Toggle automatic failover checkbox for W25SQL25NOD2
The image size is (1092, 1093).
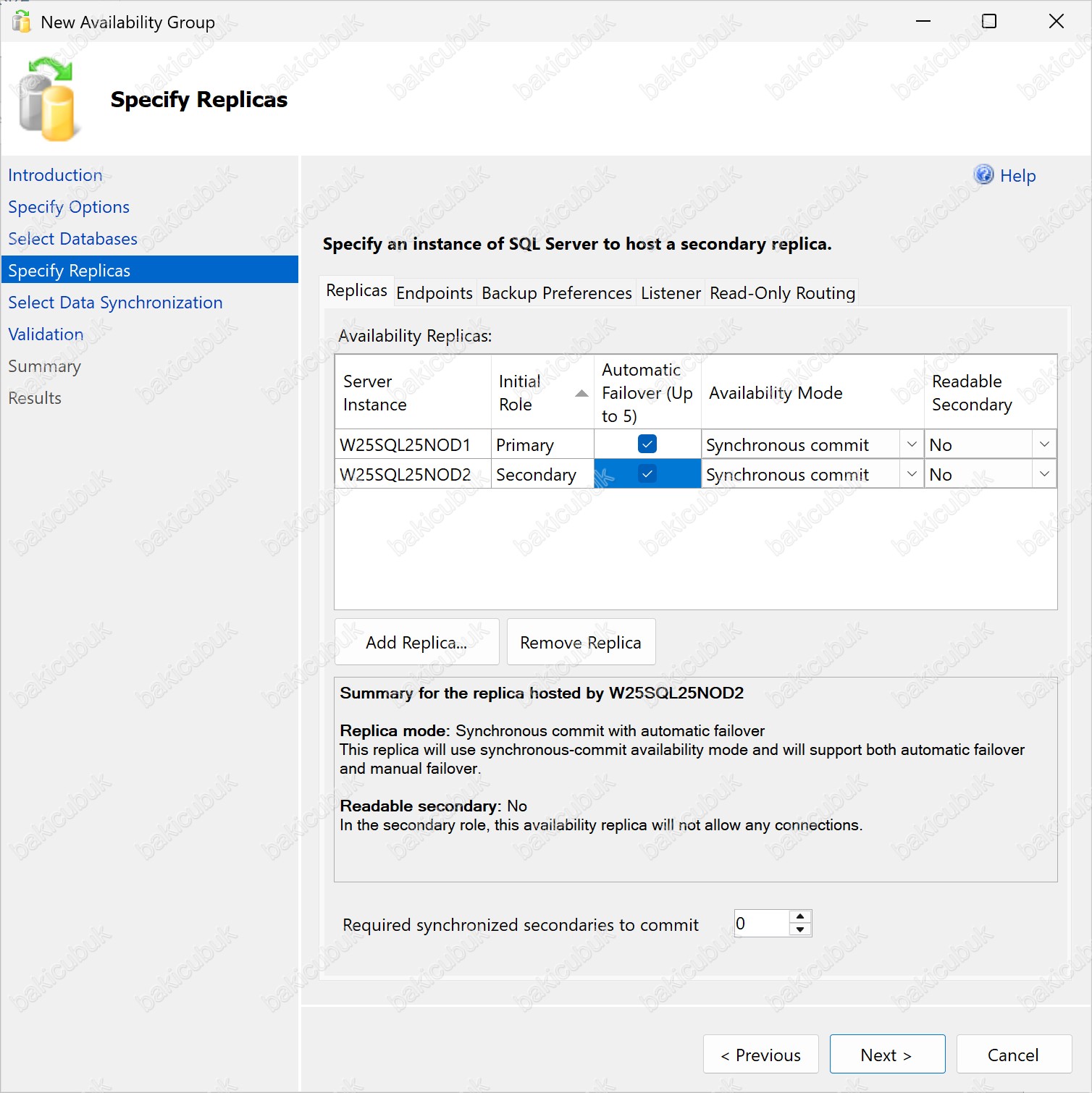coord(647,474)
